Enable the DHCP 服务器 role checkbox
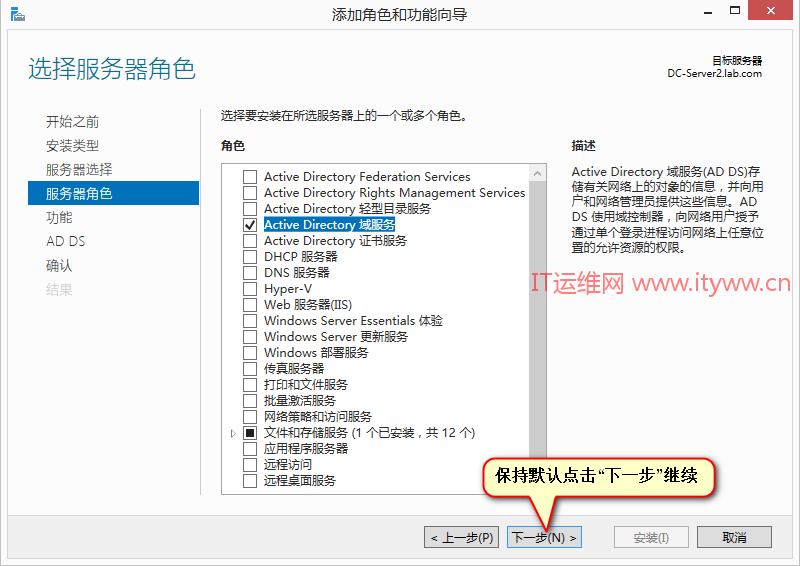This screenshot has width=800, height=566. (x=250, y=257)
